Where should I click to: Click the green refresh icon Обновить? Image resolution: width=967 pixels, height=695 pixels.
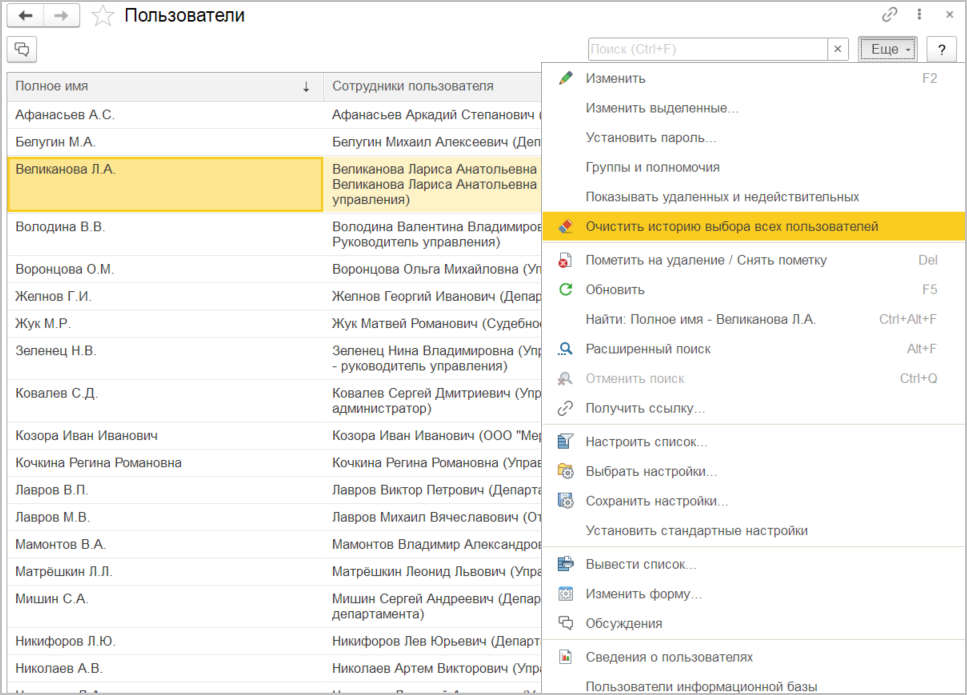coord(566,290)
